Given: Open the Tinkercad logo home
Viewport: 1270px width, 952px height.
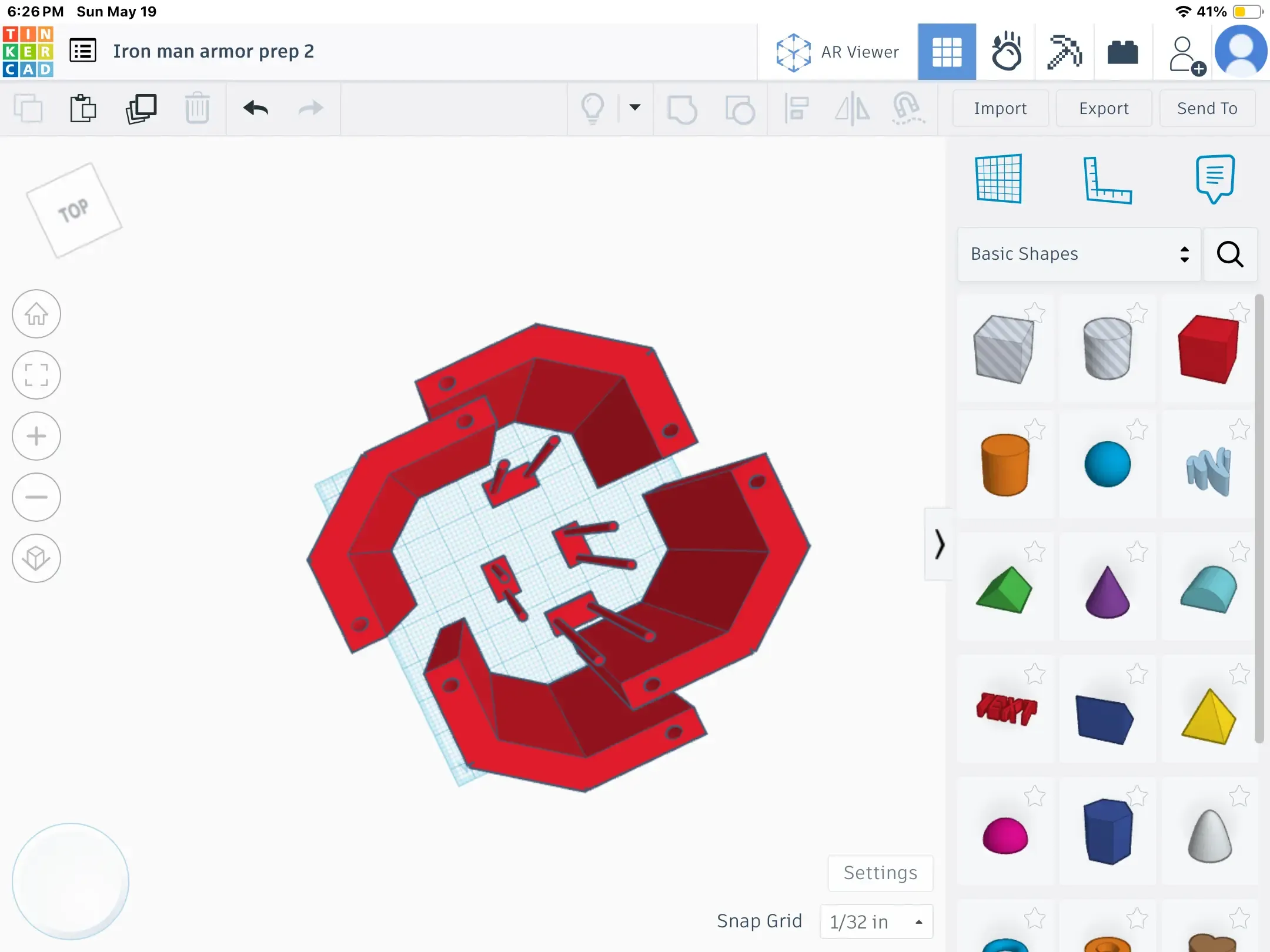Looking at the screenshot, I should (x=28, y=52).
